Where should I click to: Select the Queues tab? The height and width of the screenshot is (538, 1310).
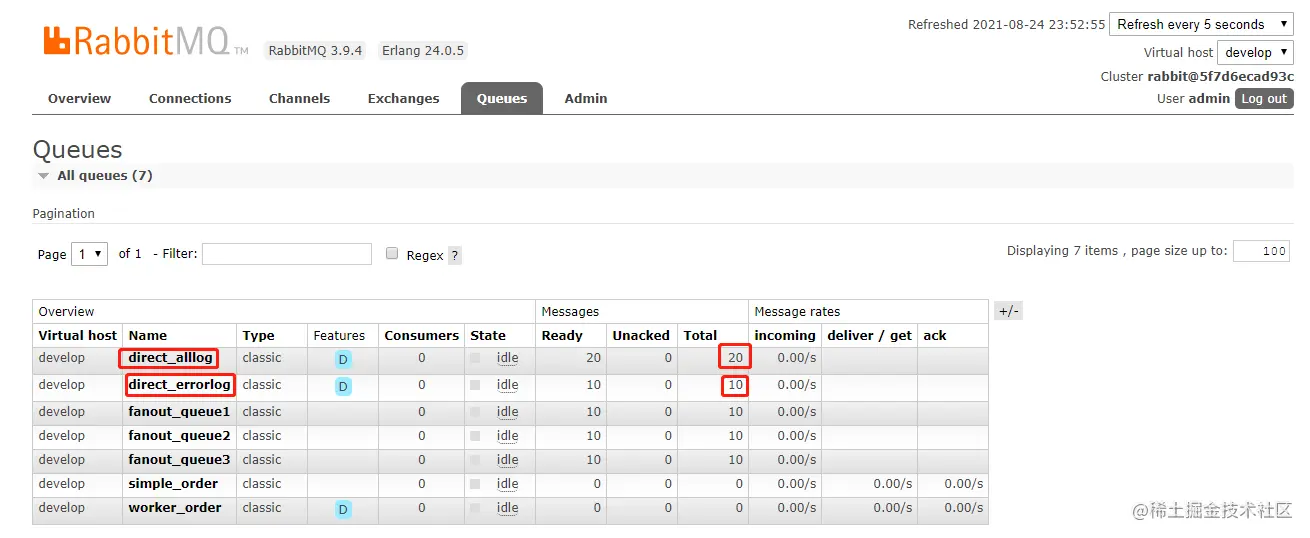tap(502, 98)
